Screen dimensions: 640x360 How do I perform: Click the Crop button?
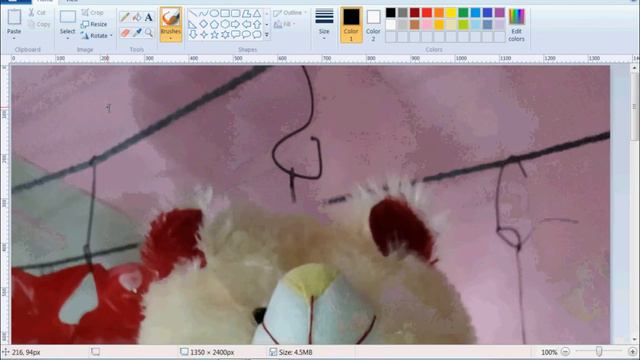pyautogui.click(x=93, y=13)
